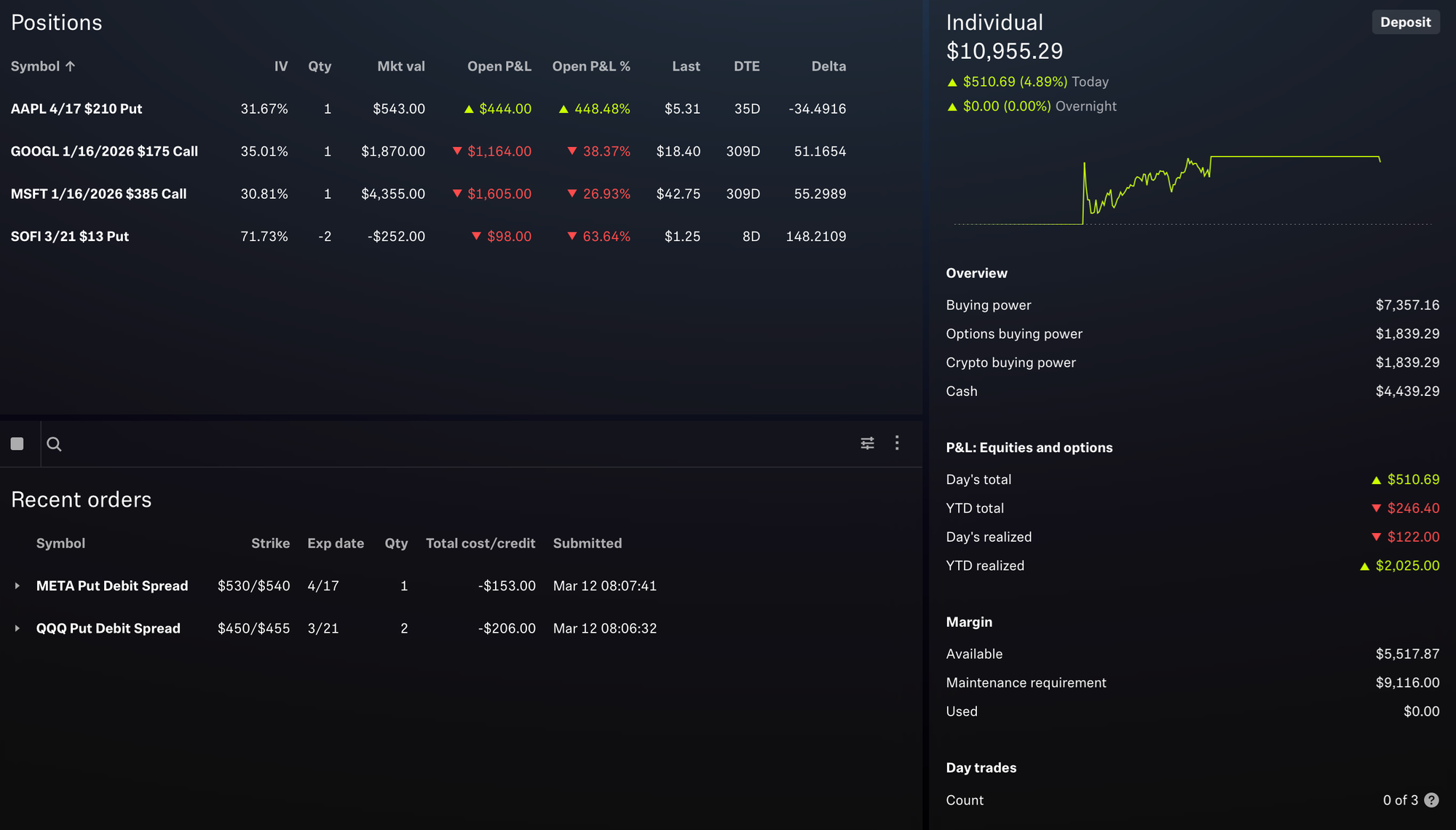The height and width of the screenshot is (830, 1456).
Task: Click Buying power value $7,357.16
Action: tap(1407, 305)
